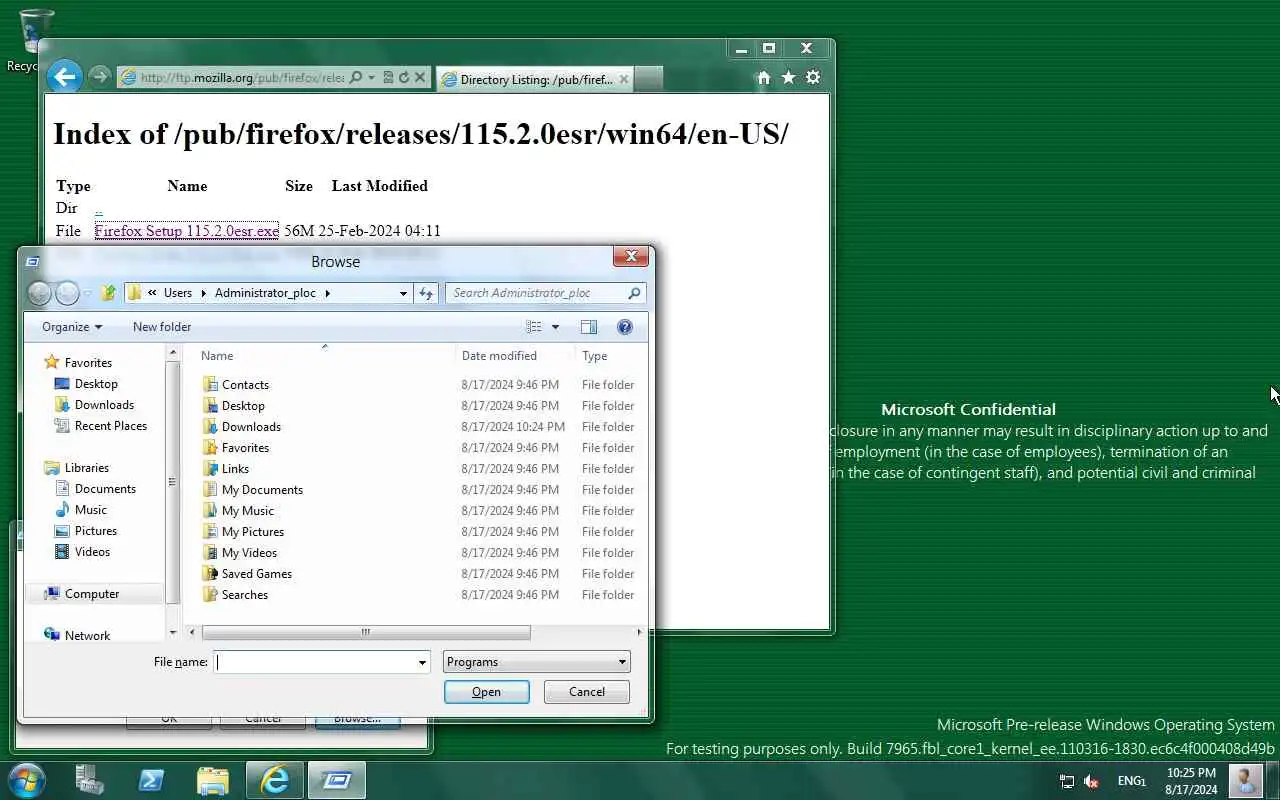The image size is (1280, 800).
Task: Select Computer in the navigation pane
Action: coord(92,594)
